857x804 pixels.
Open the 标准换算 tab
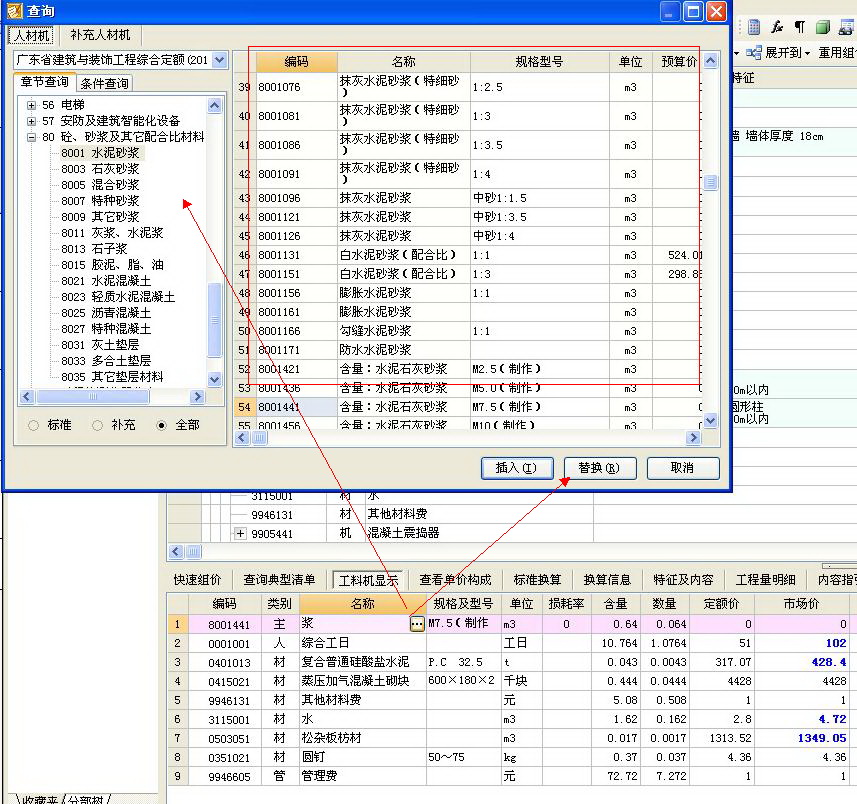point(537,580)
